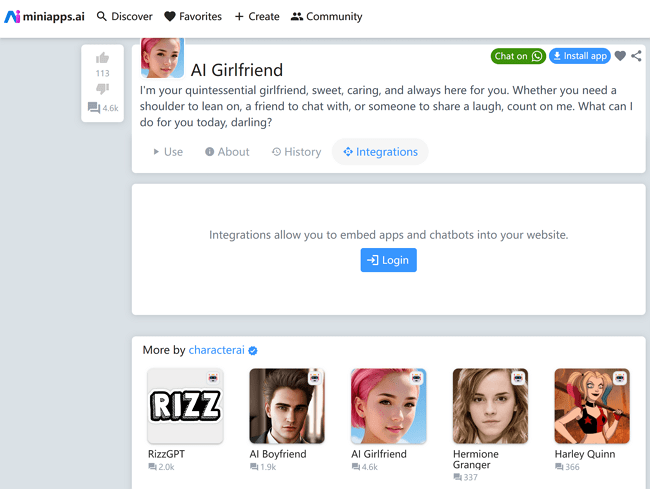Click the thumbs down dislike icon

coord(102,89)
